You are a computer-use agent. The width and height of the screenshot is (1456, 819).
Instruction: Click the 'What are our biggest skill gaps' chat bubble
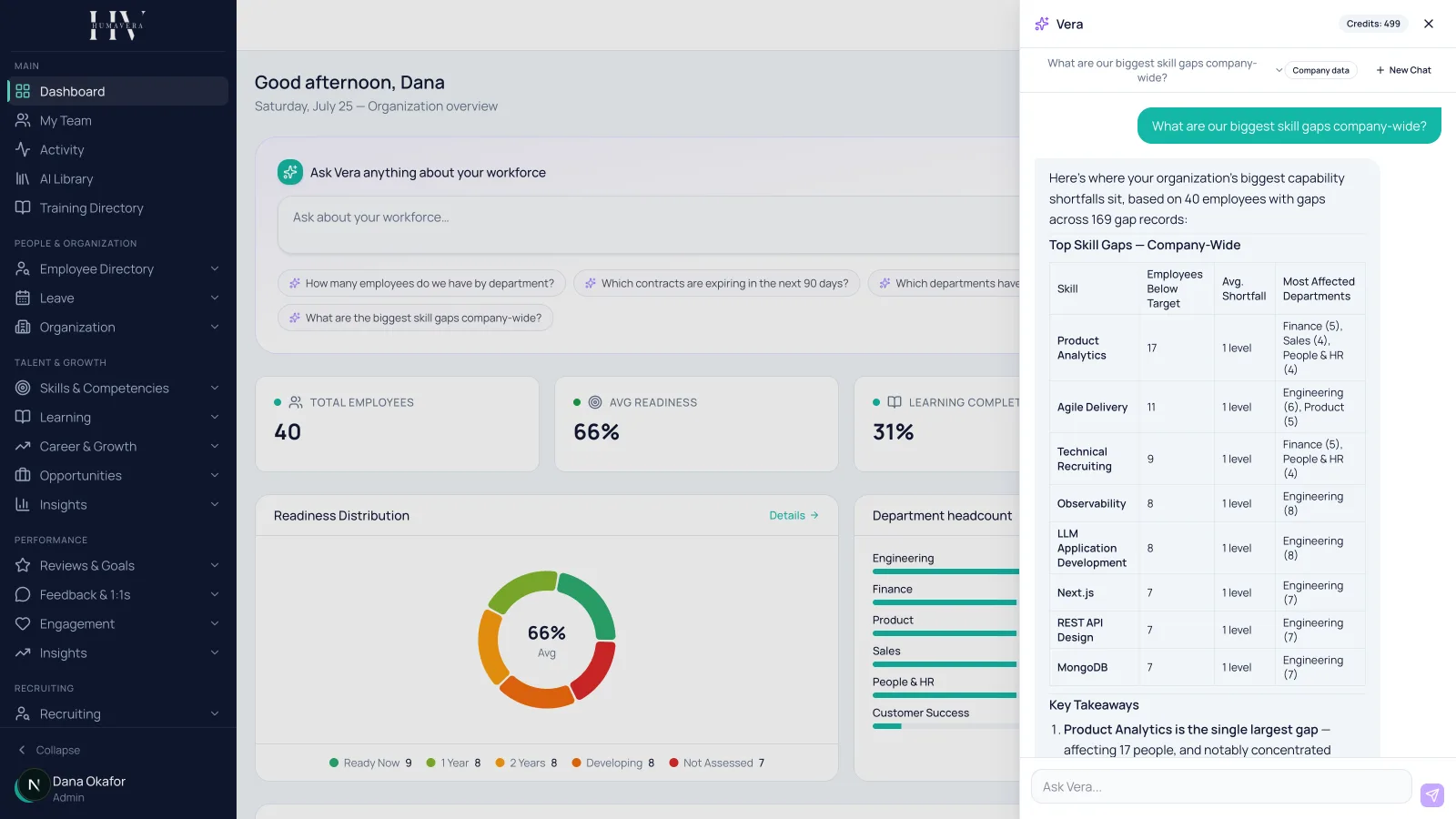(x=1289, y=126)
